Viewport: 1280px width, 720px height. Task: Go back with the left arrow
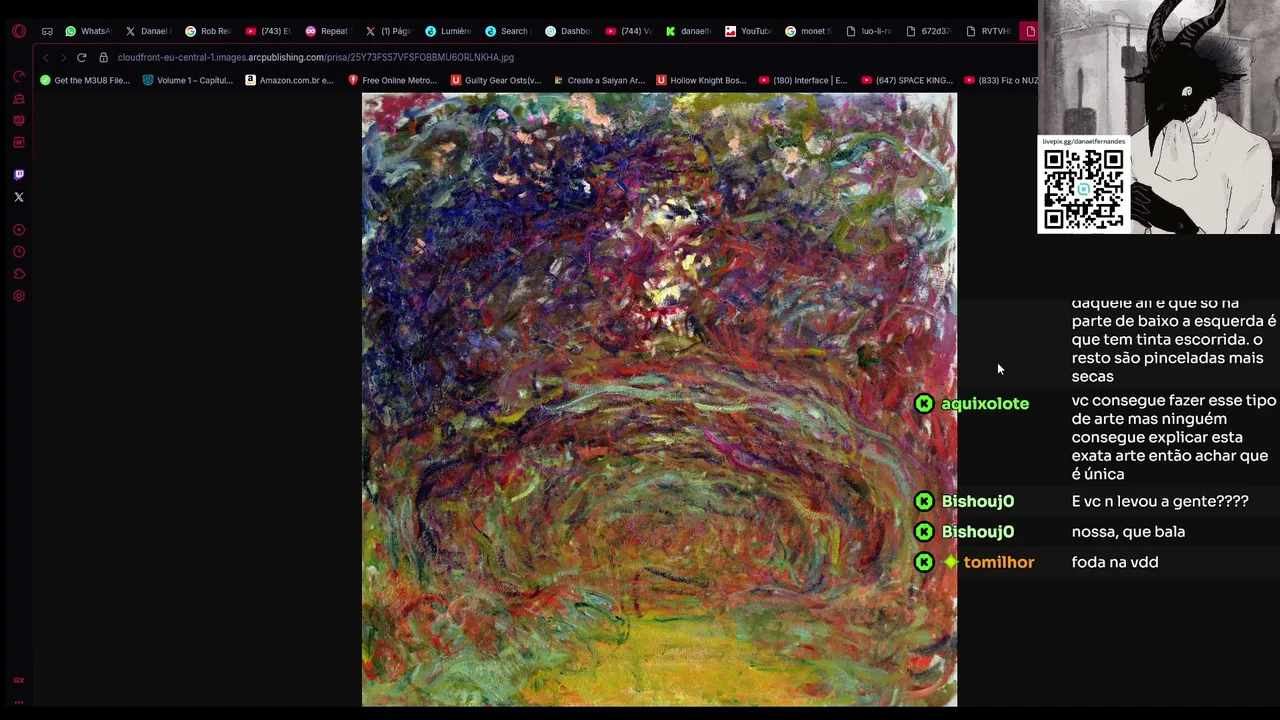pyautogui.click(x=45, y=57)
